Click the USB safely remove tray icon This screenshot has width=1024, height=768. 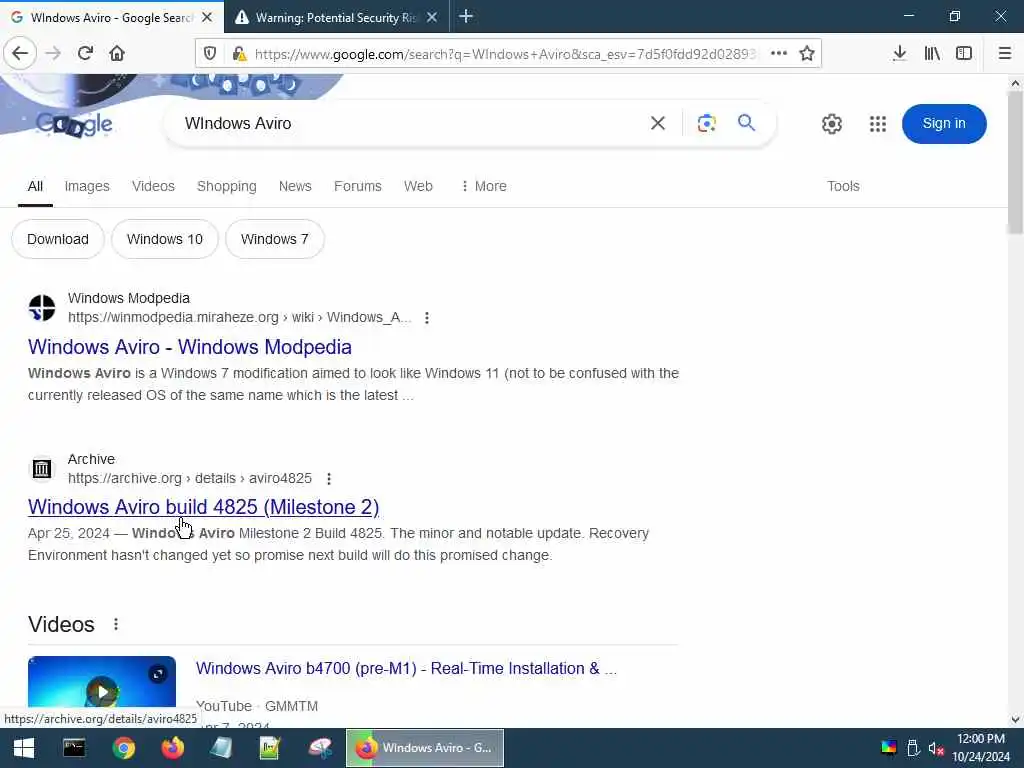913,748
